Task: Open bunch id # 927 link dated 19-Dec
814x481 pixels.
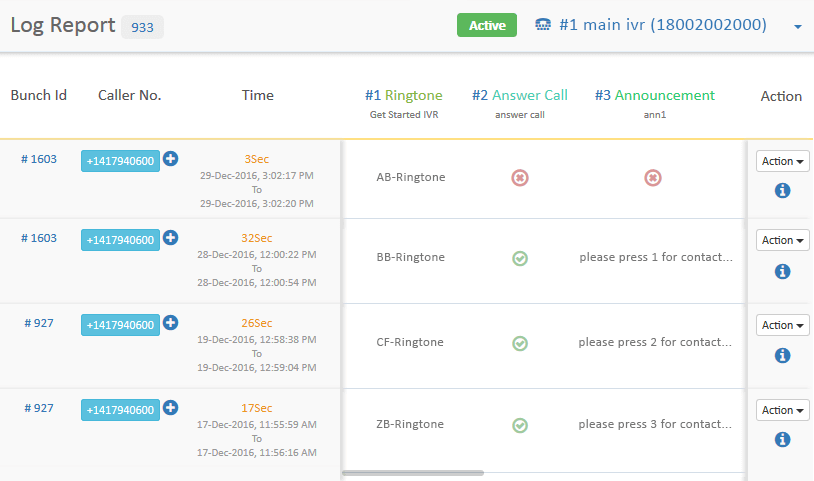Action: click(x=39, y=323)
